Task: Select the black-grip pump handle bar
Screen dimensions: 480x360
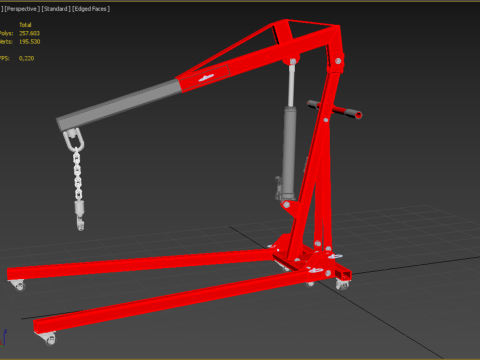Action: [334, 109]
